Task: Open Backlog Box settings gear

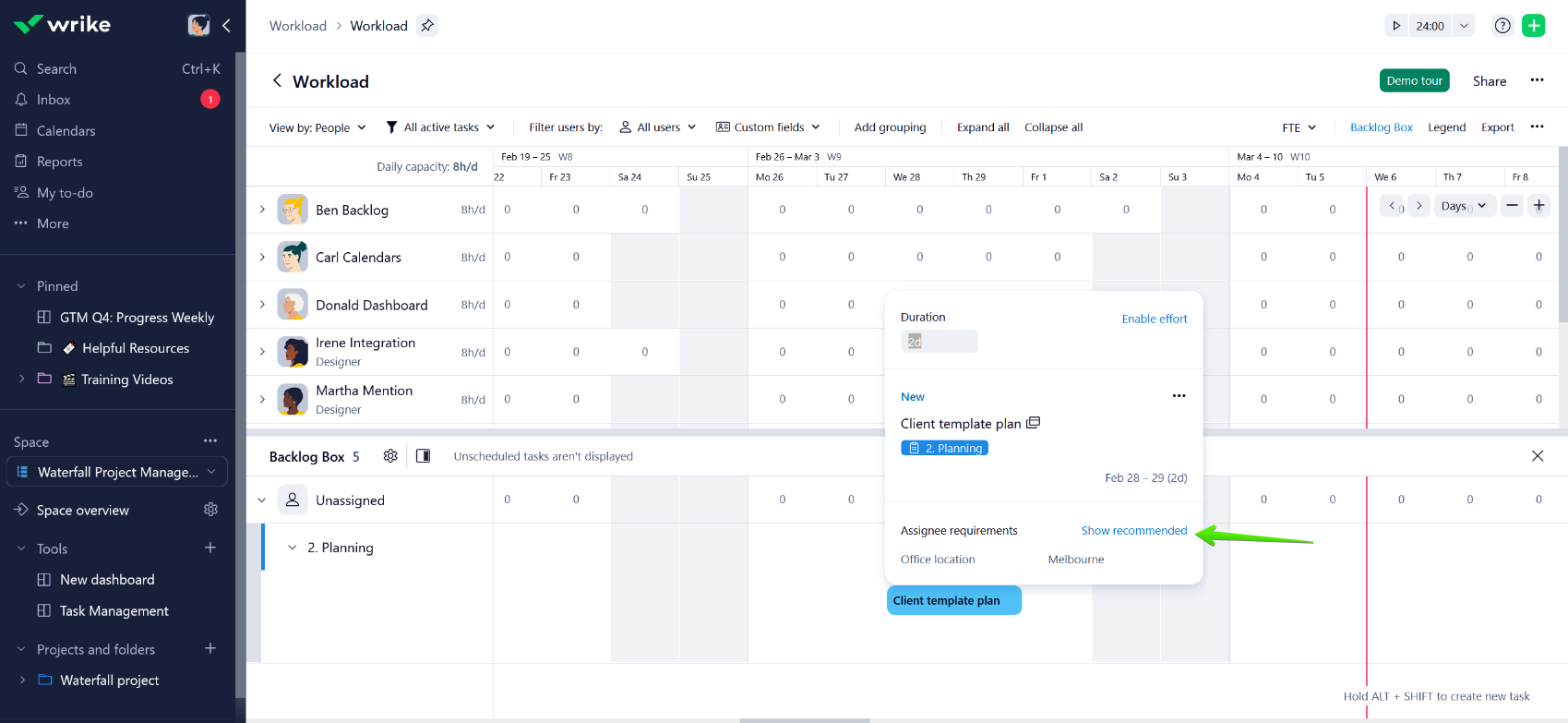Action: (390, 456)
